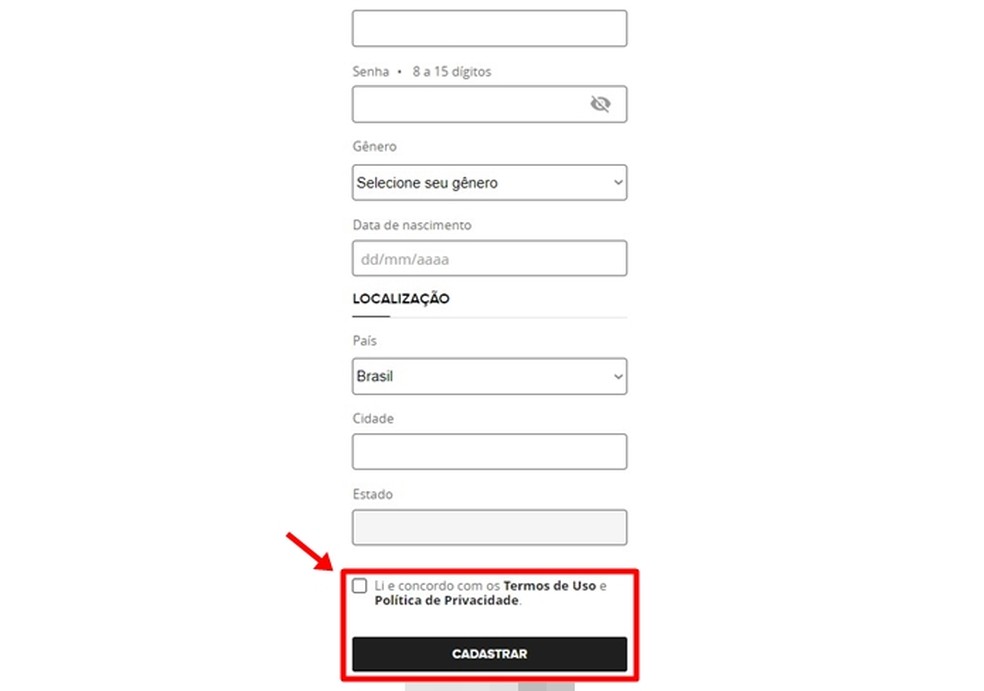
Task: Click the Cidade field label
Action: [373, 419]
